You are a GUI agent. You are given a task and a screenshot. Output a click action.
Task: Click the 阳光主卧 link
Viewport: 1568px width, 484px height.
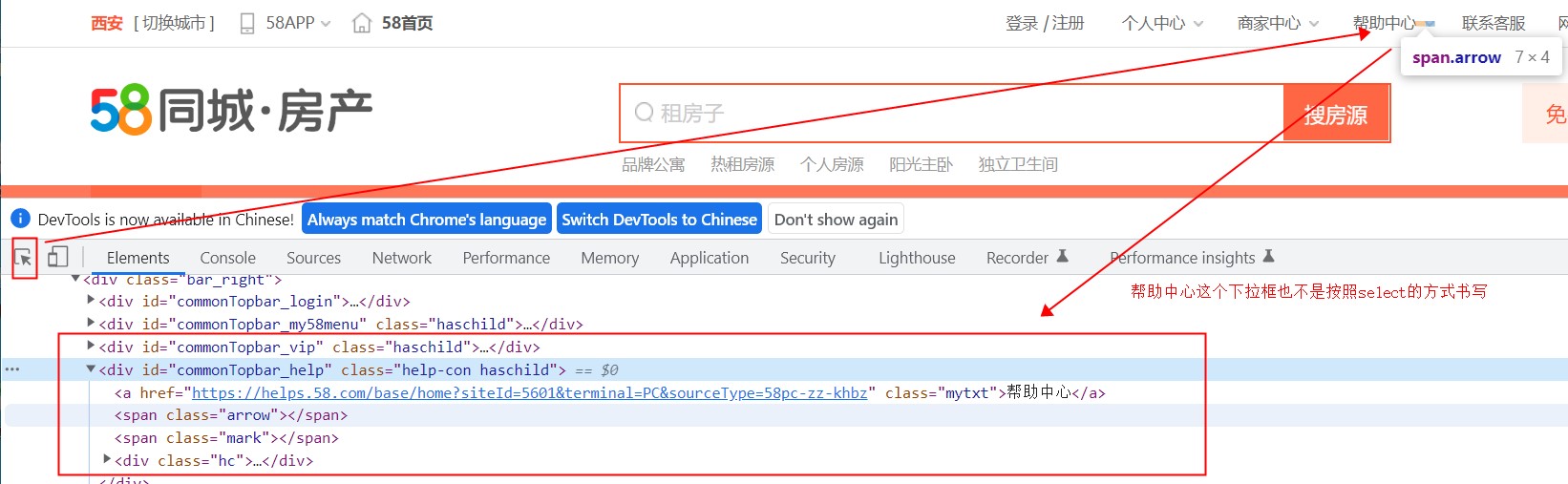(x=921, y=164)
